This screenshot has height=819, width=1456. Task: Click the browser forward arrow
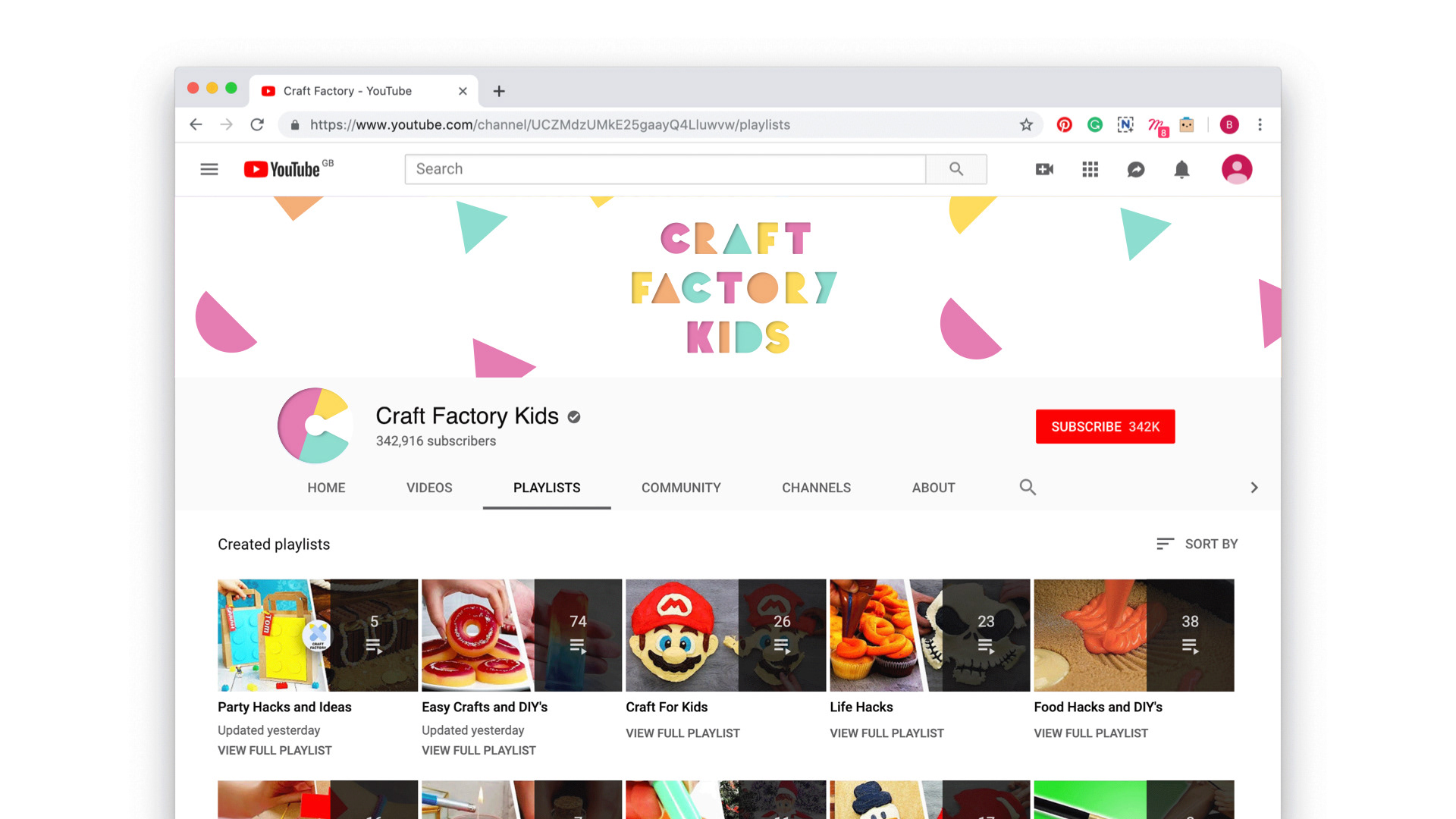226,124
